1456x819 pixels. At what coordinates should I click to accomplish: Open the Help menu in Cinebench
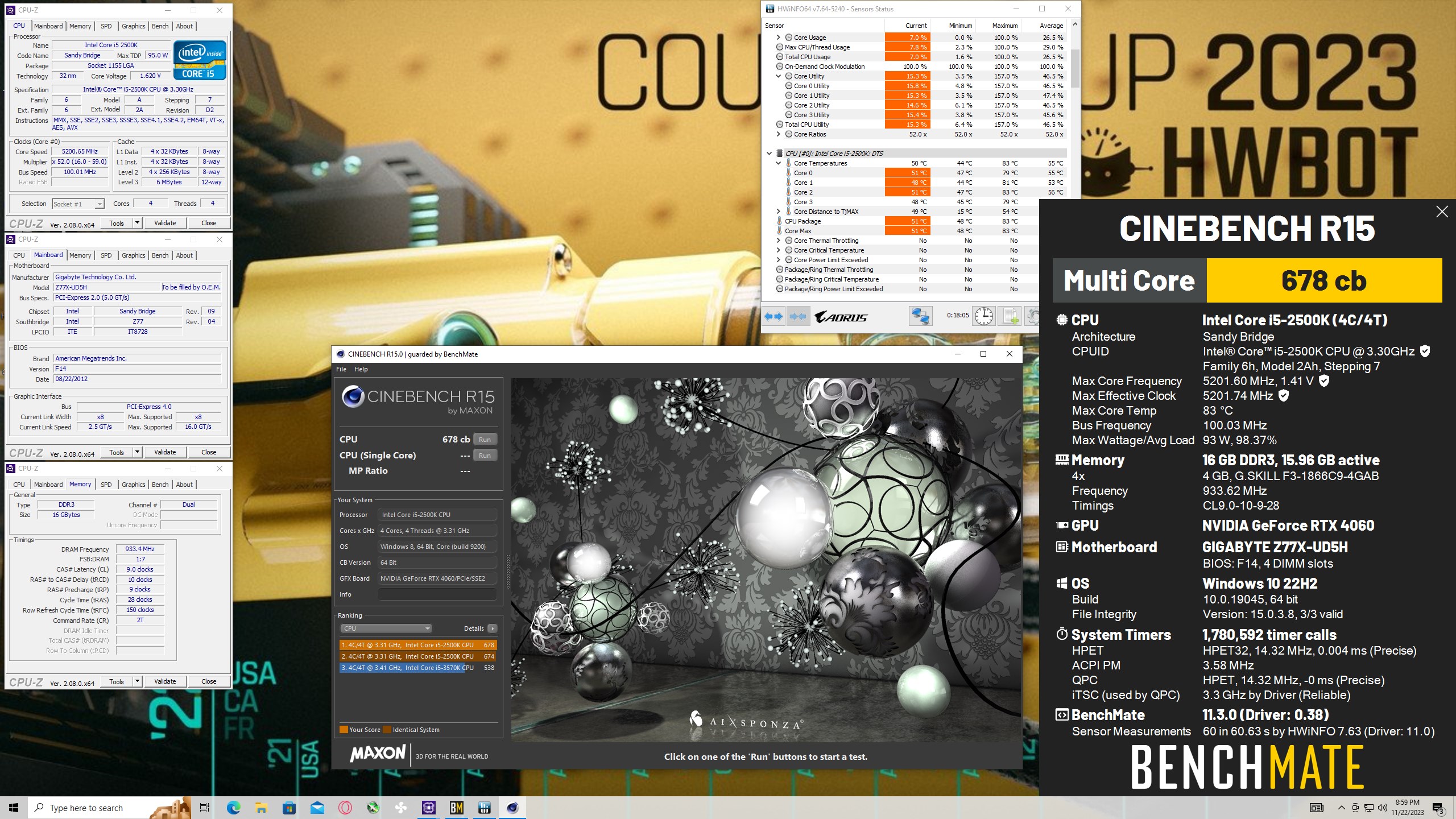point(361,369)
